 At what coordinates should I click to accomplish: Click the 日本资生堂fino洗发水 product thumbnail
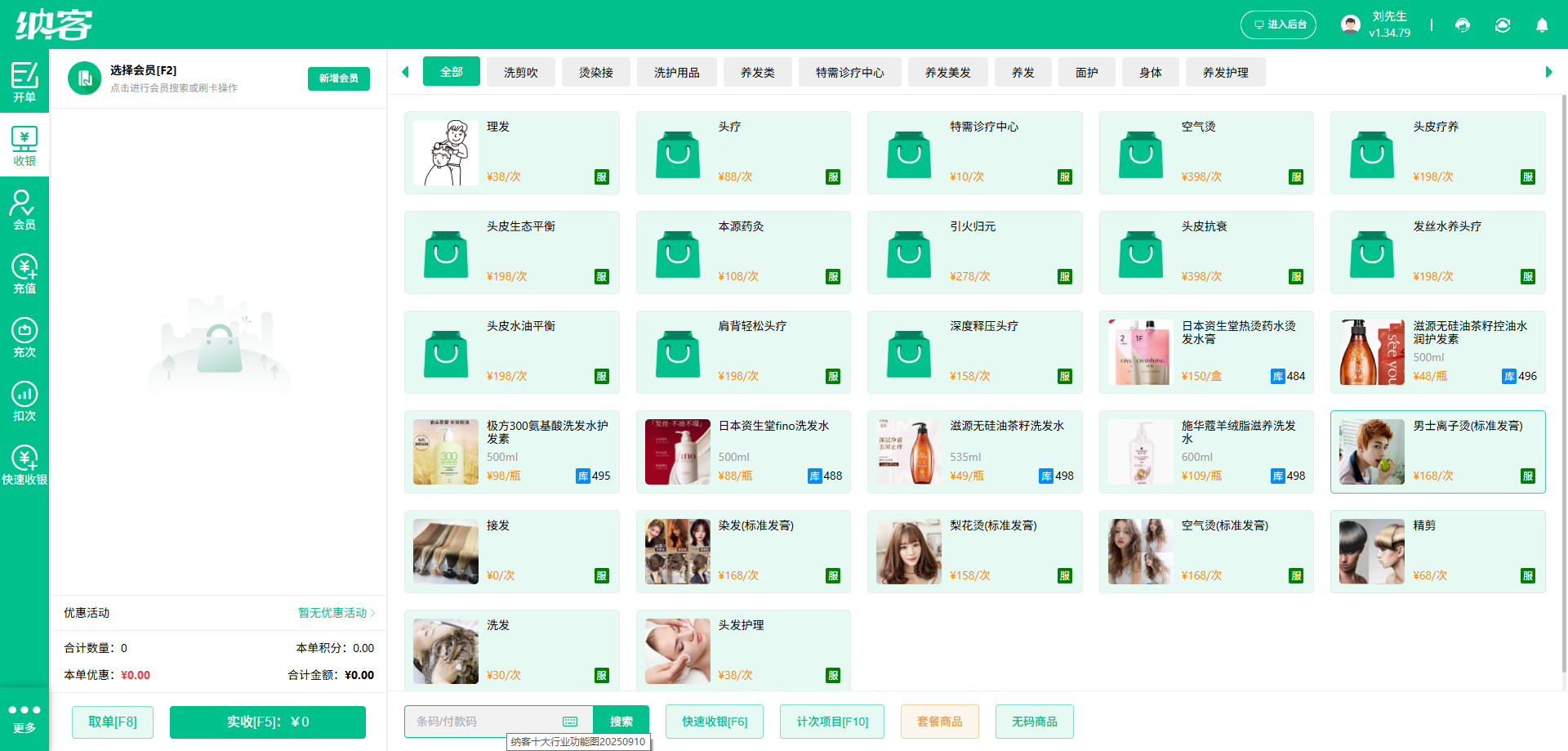678,452
